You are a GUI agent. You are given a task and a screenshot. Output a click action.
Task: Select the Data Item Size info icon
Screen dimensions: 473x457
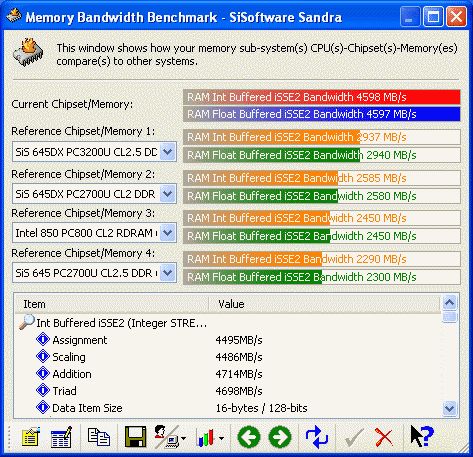point(43,408)
